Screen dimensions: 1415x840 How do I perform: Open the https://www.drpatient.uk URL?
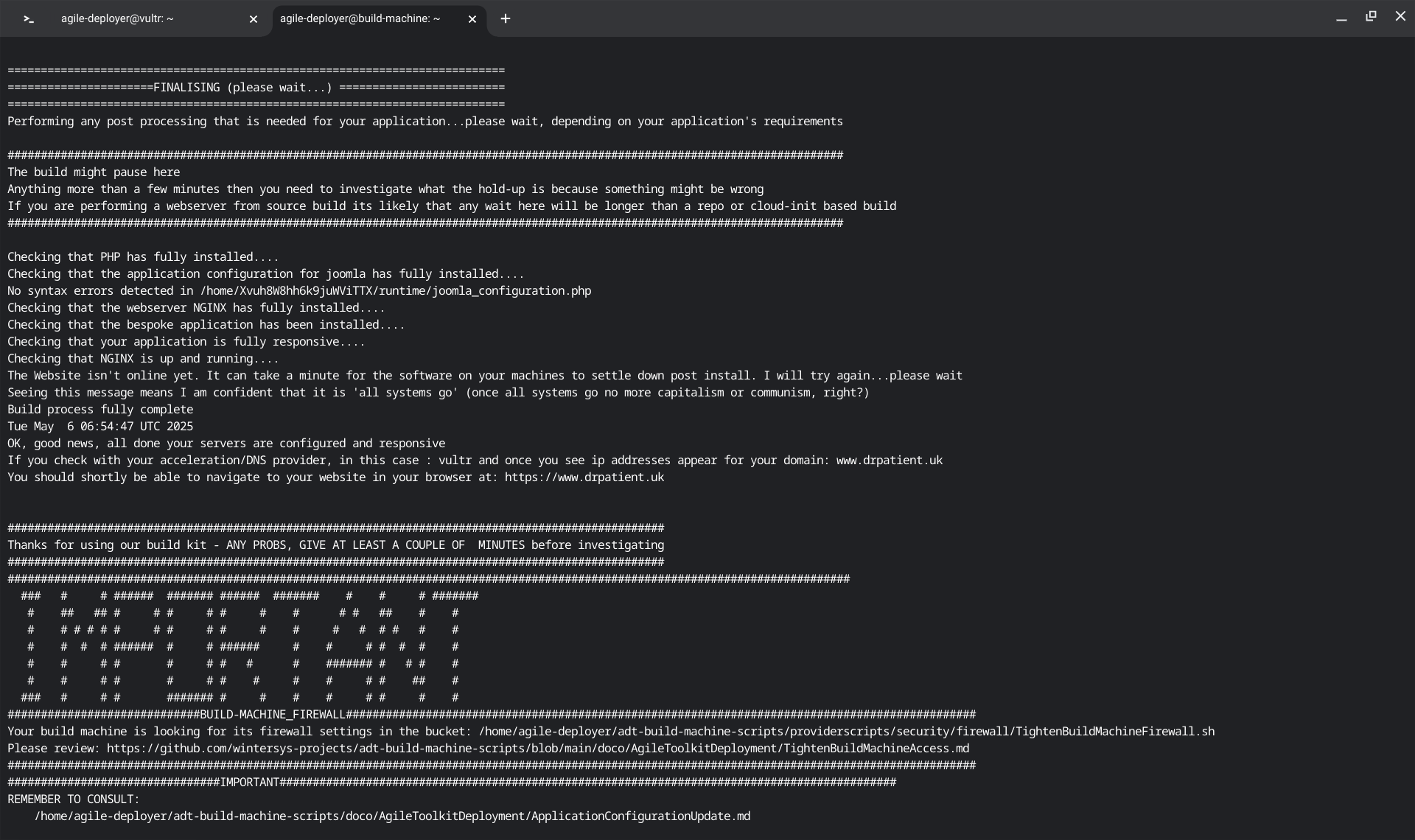click(x=584, y=477)
